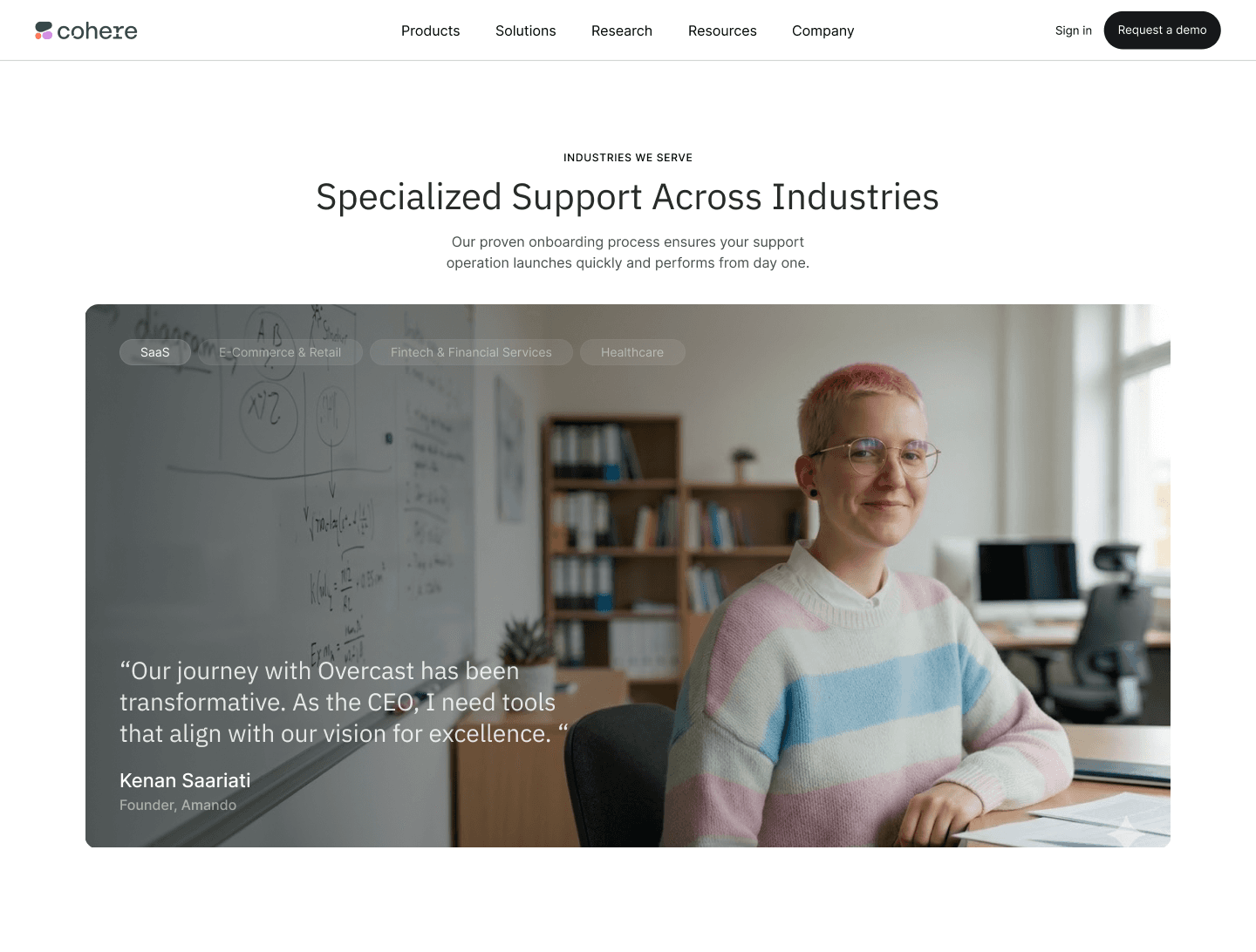
Task: Expand the Company navigation item
Action: tap(823, 31)
